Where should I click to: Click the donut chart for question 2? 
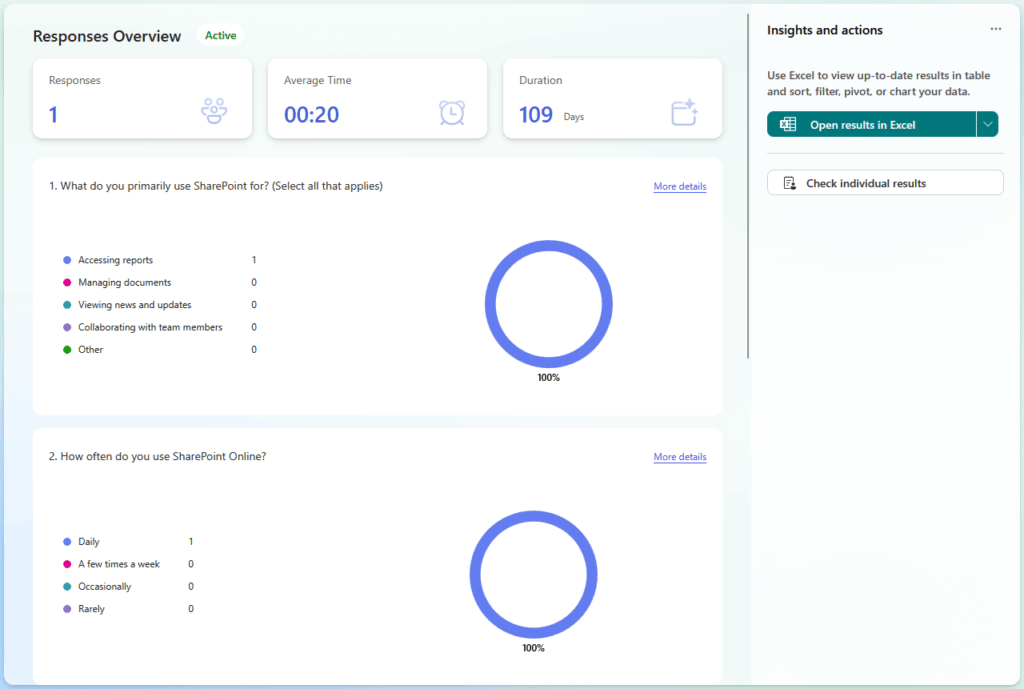534,575
